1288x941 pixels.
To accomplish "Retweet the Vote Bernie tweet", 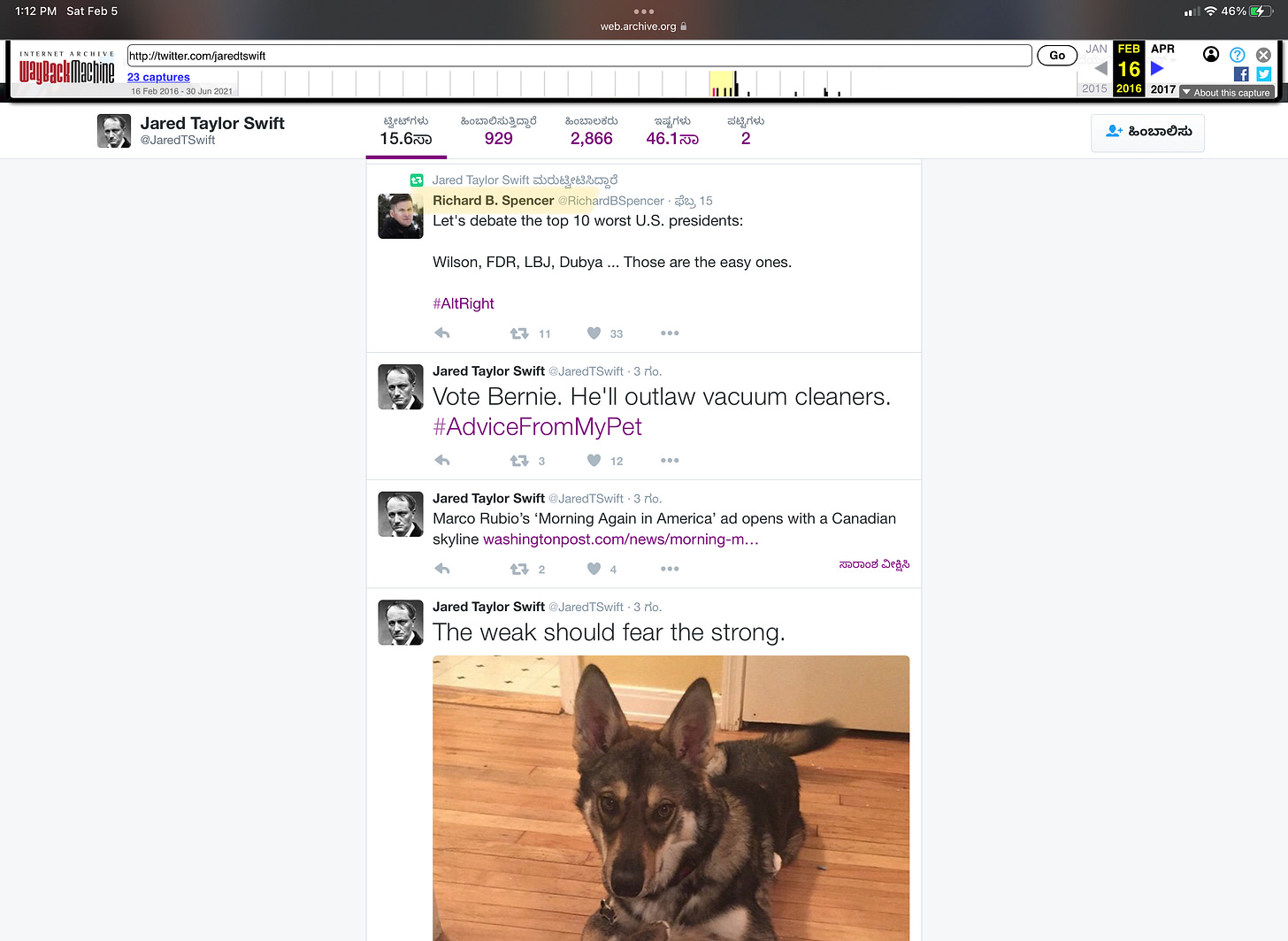I will (519, 460).
